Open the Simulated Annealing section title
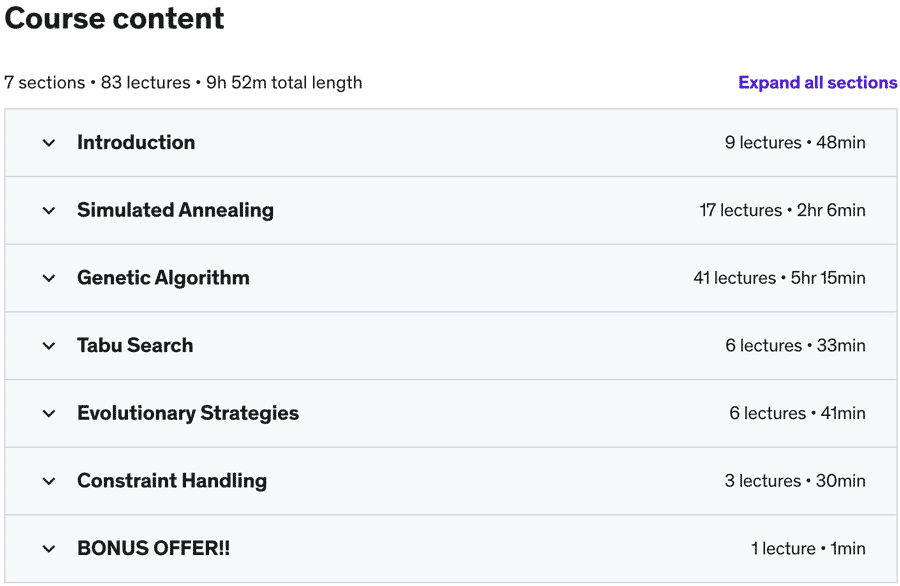 click(x=175, y=210)
